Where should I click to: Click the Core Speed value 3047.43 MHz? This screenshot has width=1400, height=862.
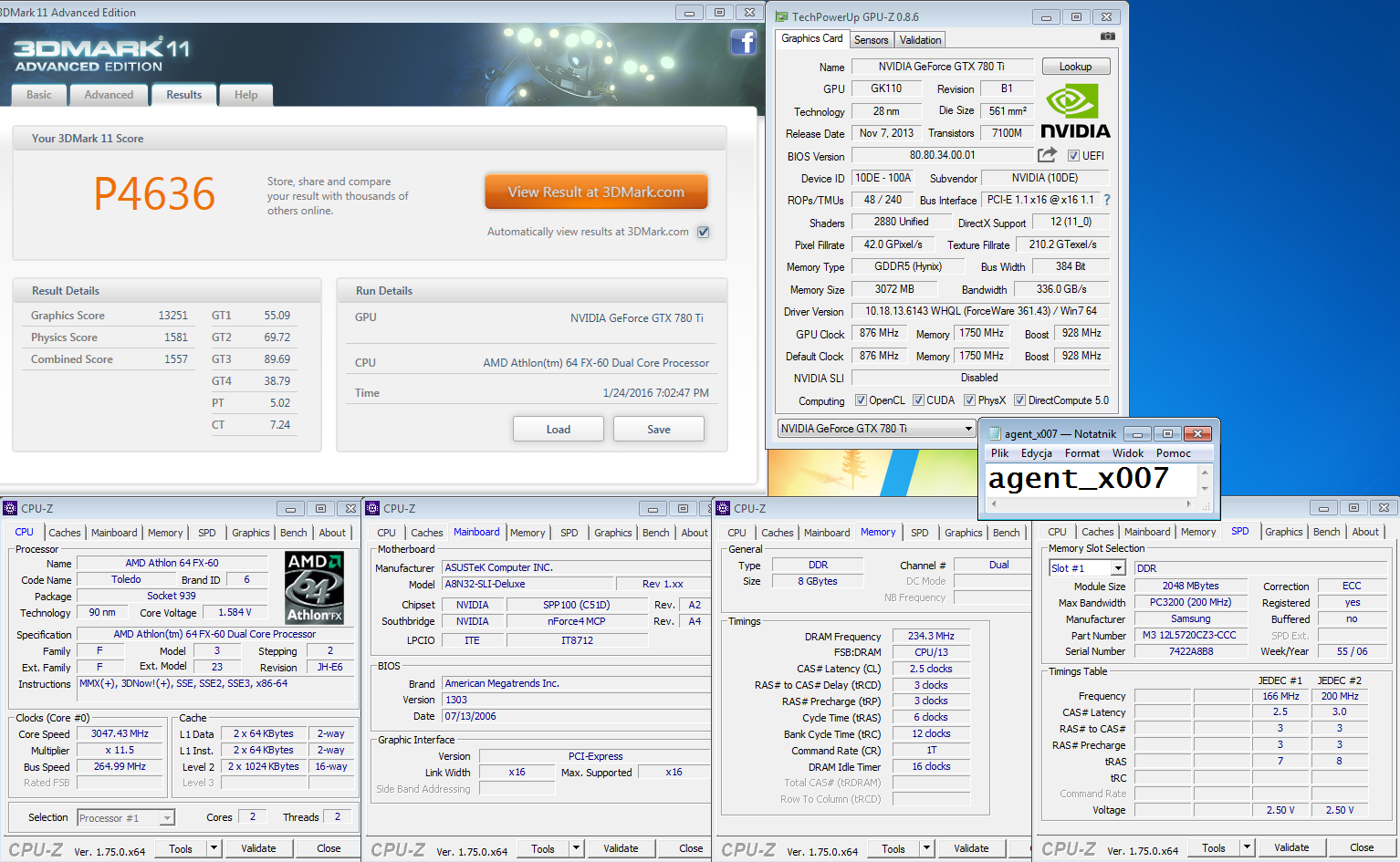(x=120, y=733)
